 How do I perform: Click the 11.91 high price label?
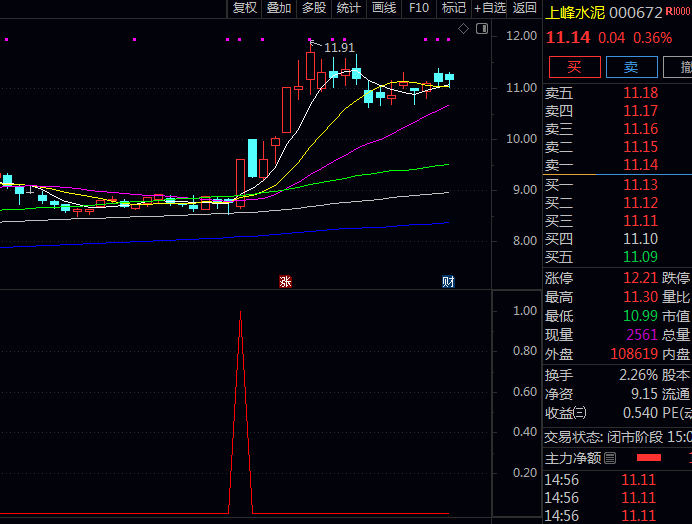(x=339, y=48)
